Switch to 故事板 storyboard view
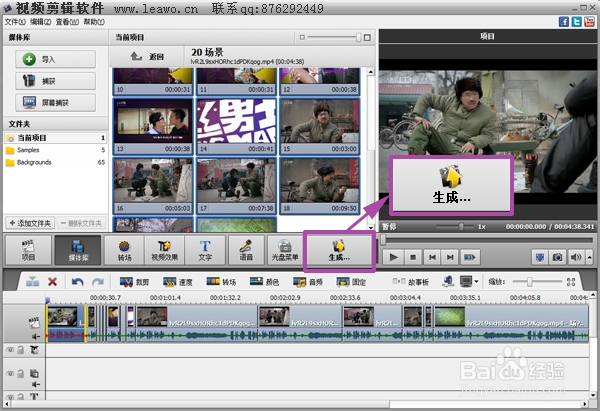Image resolution: width=600 pixels, height=411 pixels. coord(411,282)
